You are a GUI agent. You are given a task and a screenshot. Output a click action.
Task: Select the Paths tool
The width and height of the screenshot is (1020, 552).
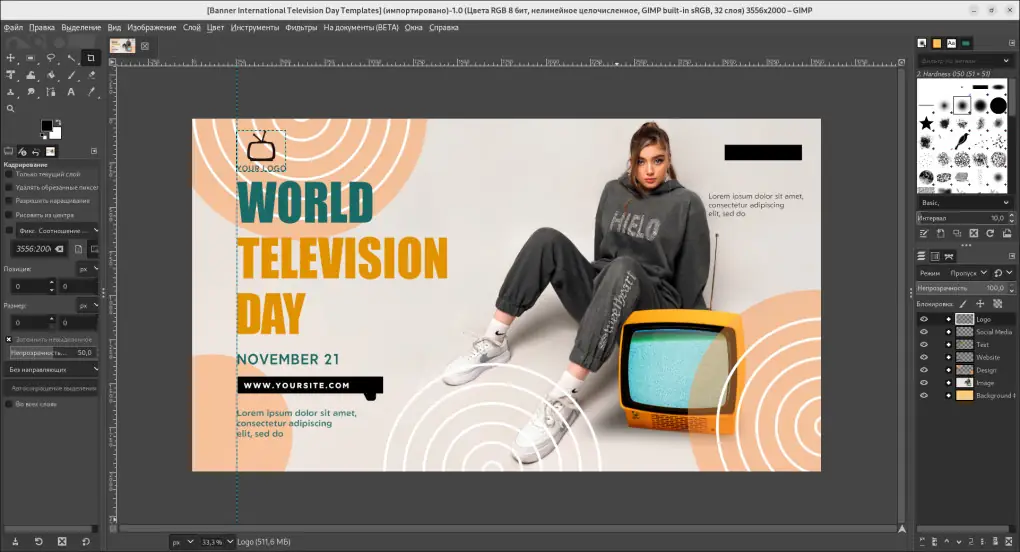(51, 92)
